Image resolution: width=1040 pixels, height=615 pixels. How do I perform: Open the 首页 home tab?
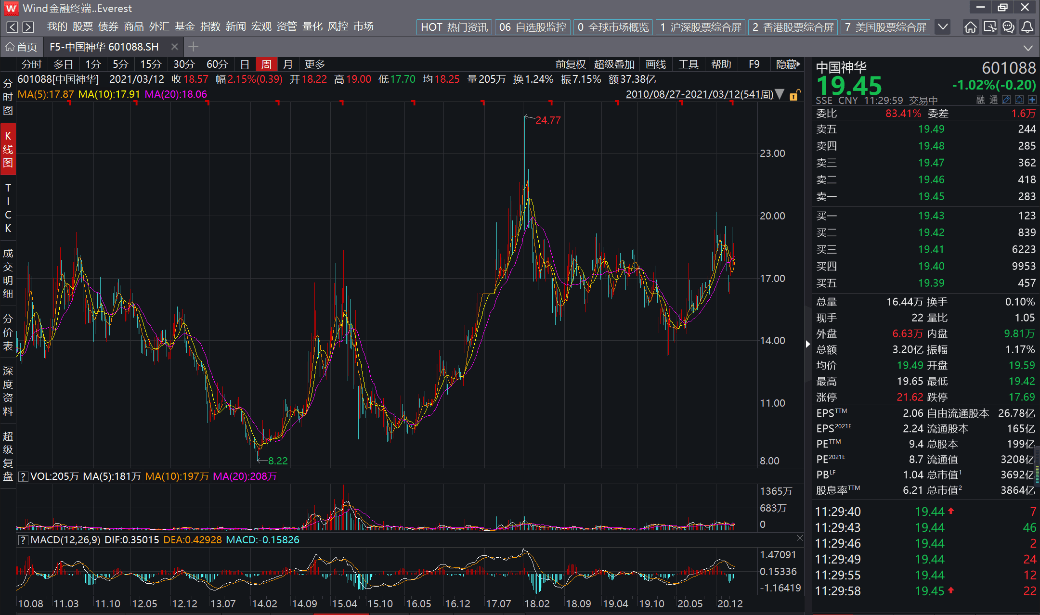coord(21,46)
